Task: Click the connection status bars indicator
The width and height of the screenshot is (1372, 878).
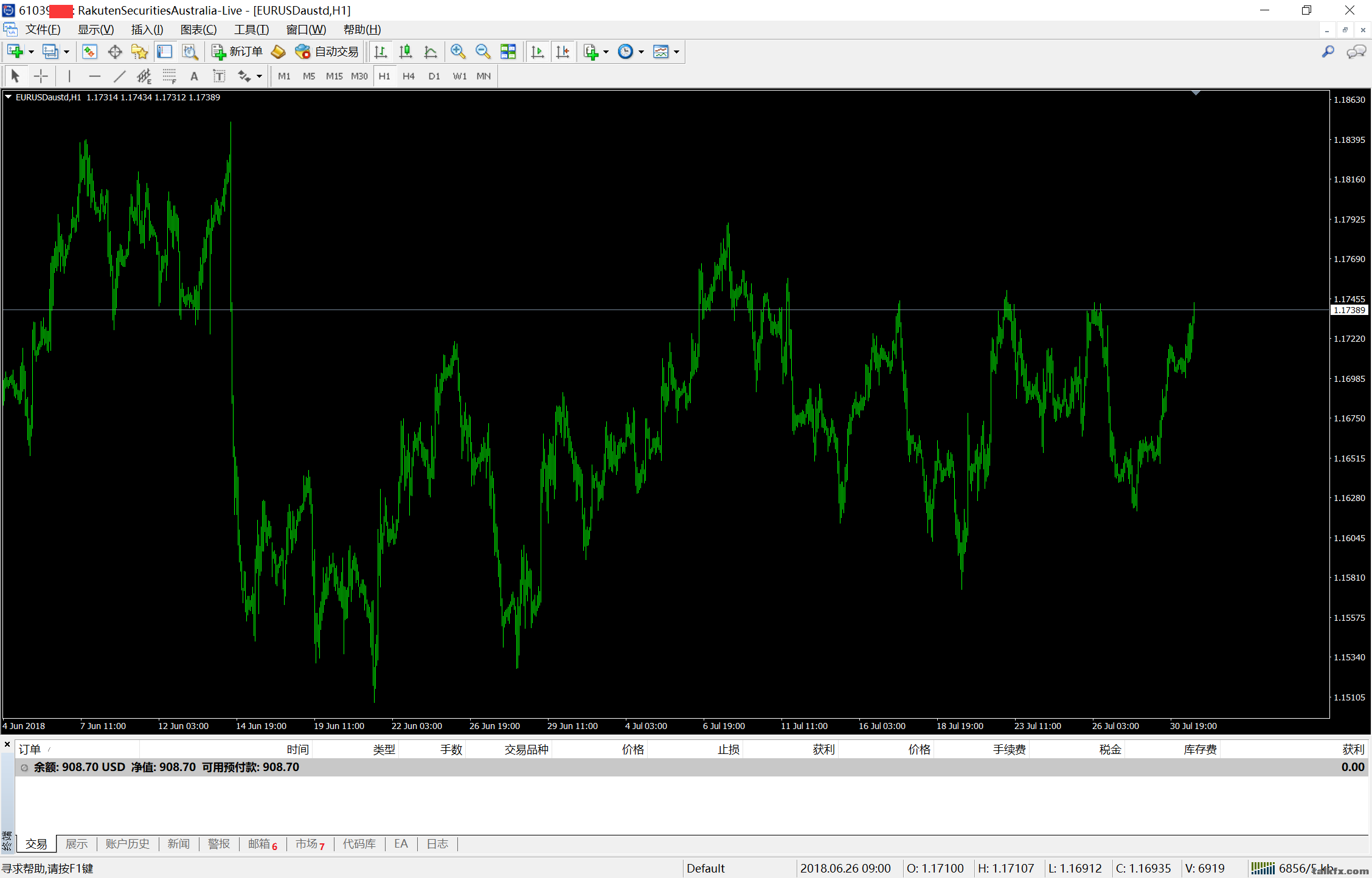Action: click(1262, 868)
